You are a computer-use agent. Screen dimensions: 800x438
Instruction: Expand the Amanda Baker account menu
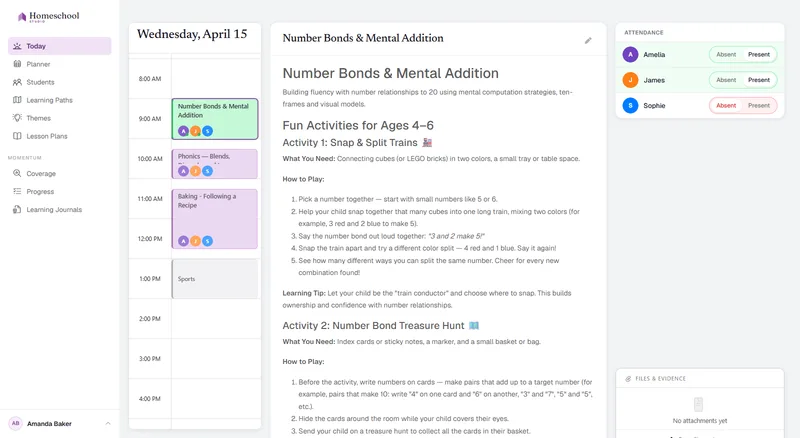[x=108, y=423]
